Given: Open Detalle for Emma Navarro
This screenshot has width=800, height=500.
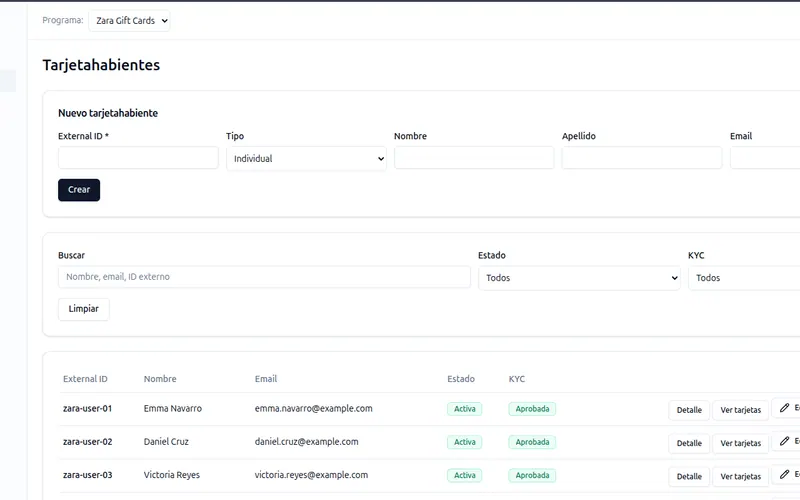Looking at the screenshot, I should (x=689, y=410).
